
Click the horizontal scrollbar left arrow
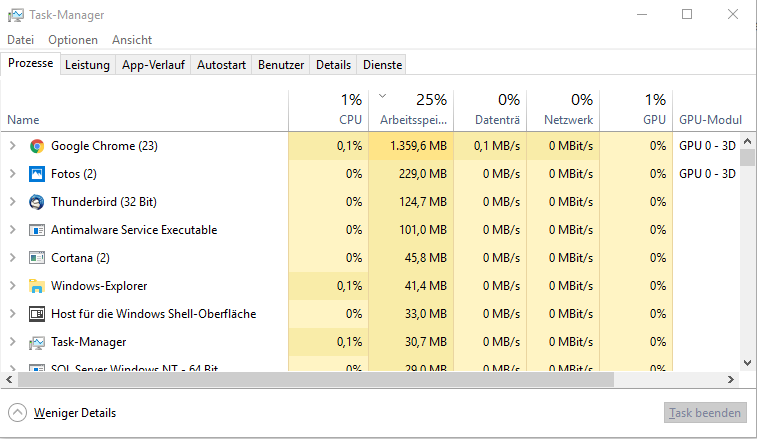(x=9, y=380)
